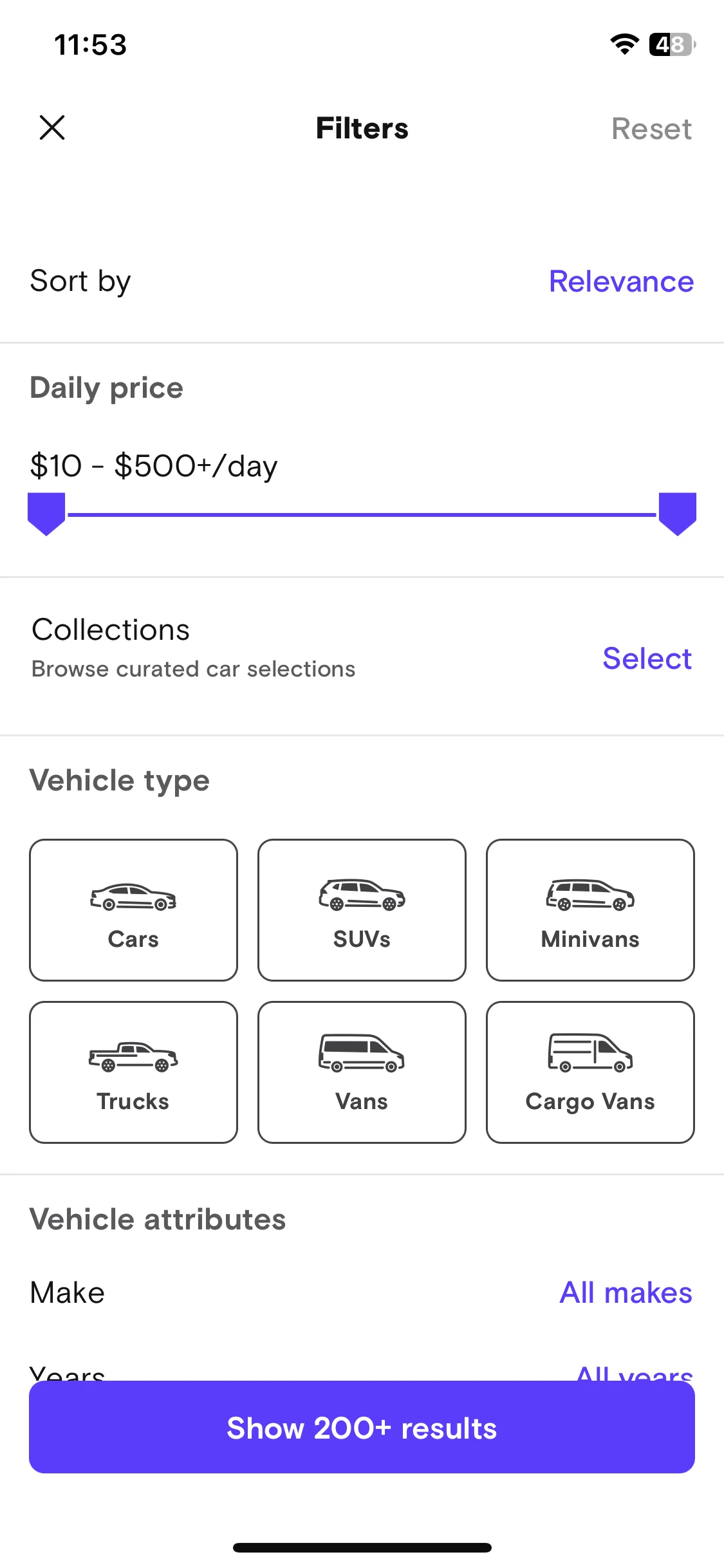The width and height of the screenshot is (724, 1568).
Task: Select the Cargo Vans icon
Action: coord(590,1053)
